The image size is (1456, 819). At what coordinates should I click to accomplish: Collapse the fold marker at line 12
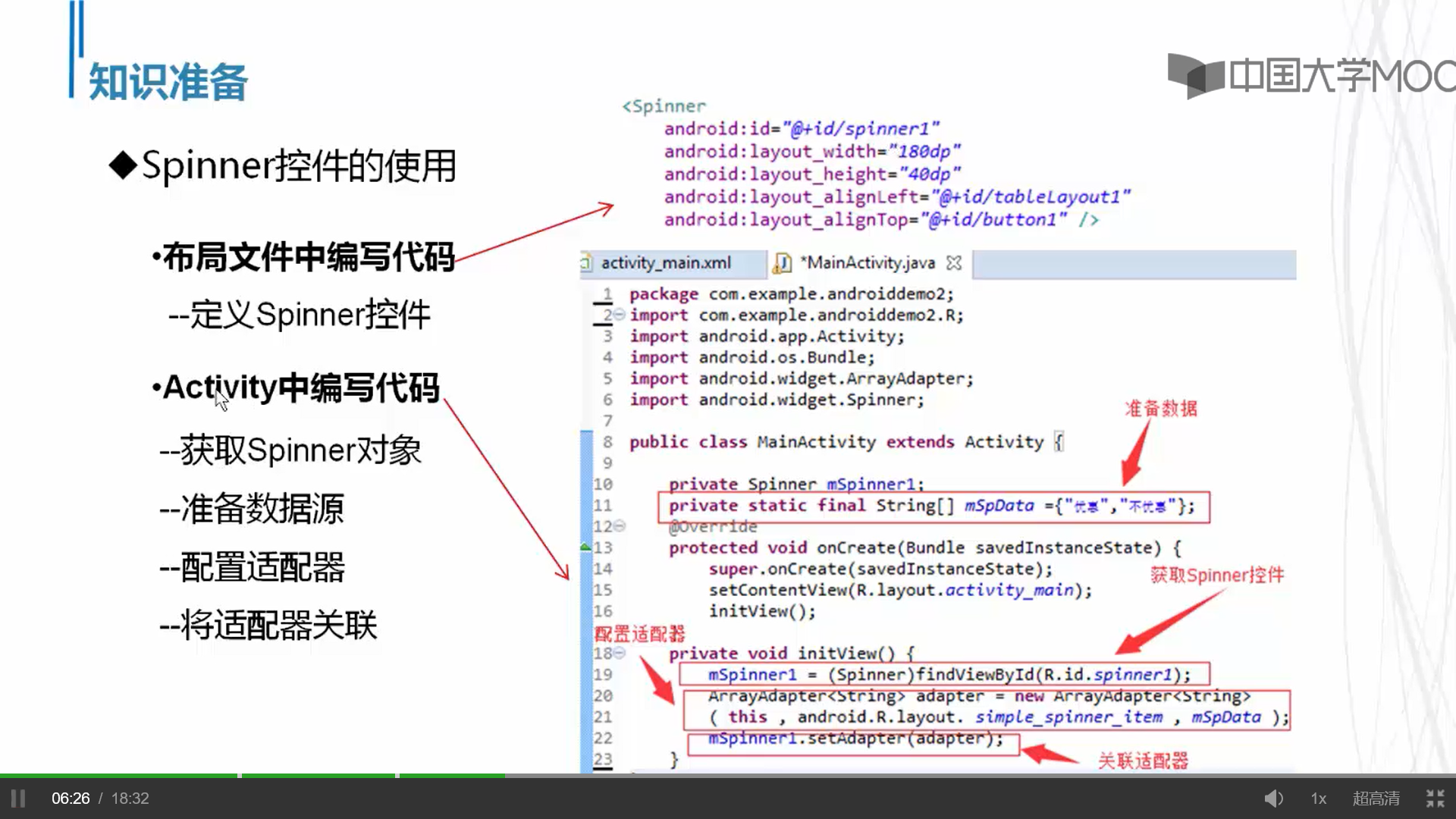[x=620, y=526]
